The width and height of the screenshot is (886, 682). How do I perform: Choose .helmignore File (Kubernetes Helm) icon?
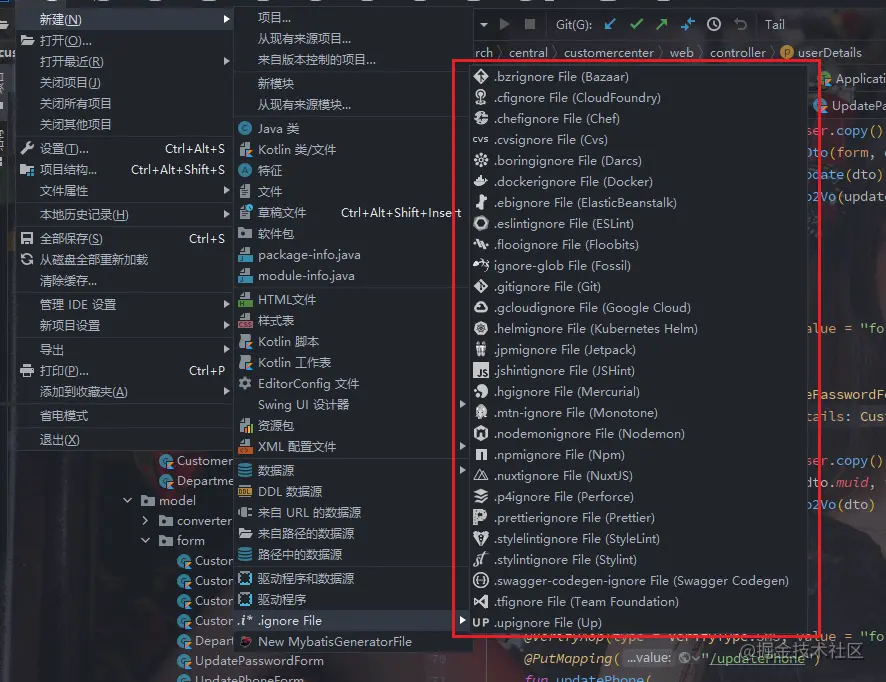(x=481, y=328)
